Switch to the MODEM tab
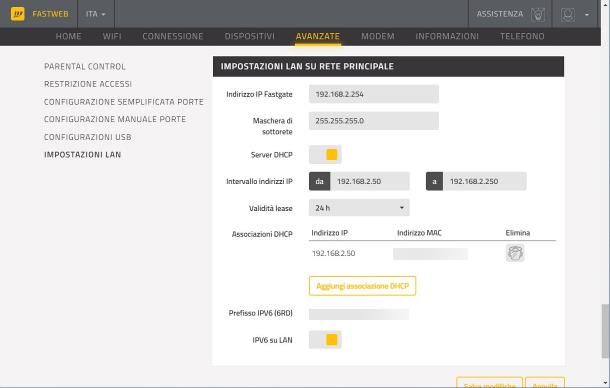610x388 pixels. click(378, 36)
